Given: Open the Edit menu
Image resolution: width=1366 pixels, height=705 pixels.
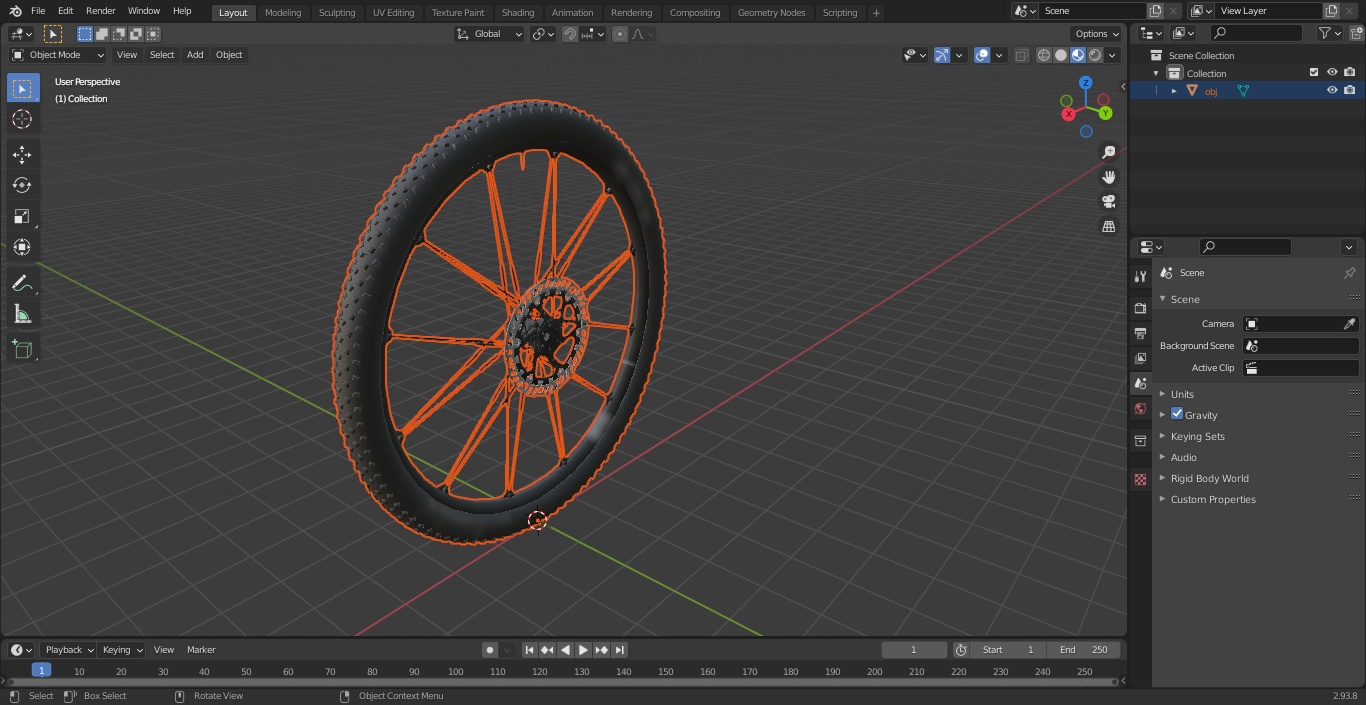Looking at the screenshot, I should [65, 11].
